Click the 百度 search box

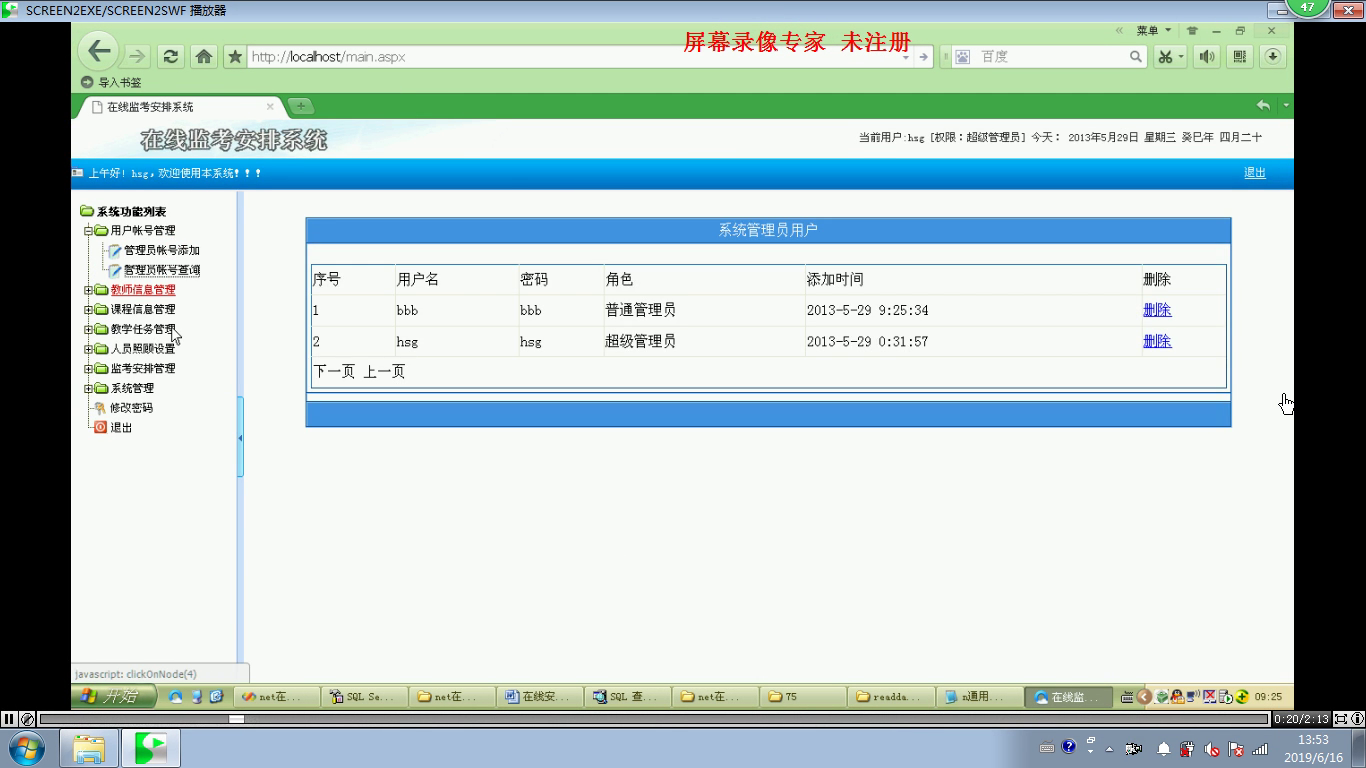click(x=1050, y=57)
